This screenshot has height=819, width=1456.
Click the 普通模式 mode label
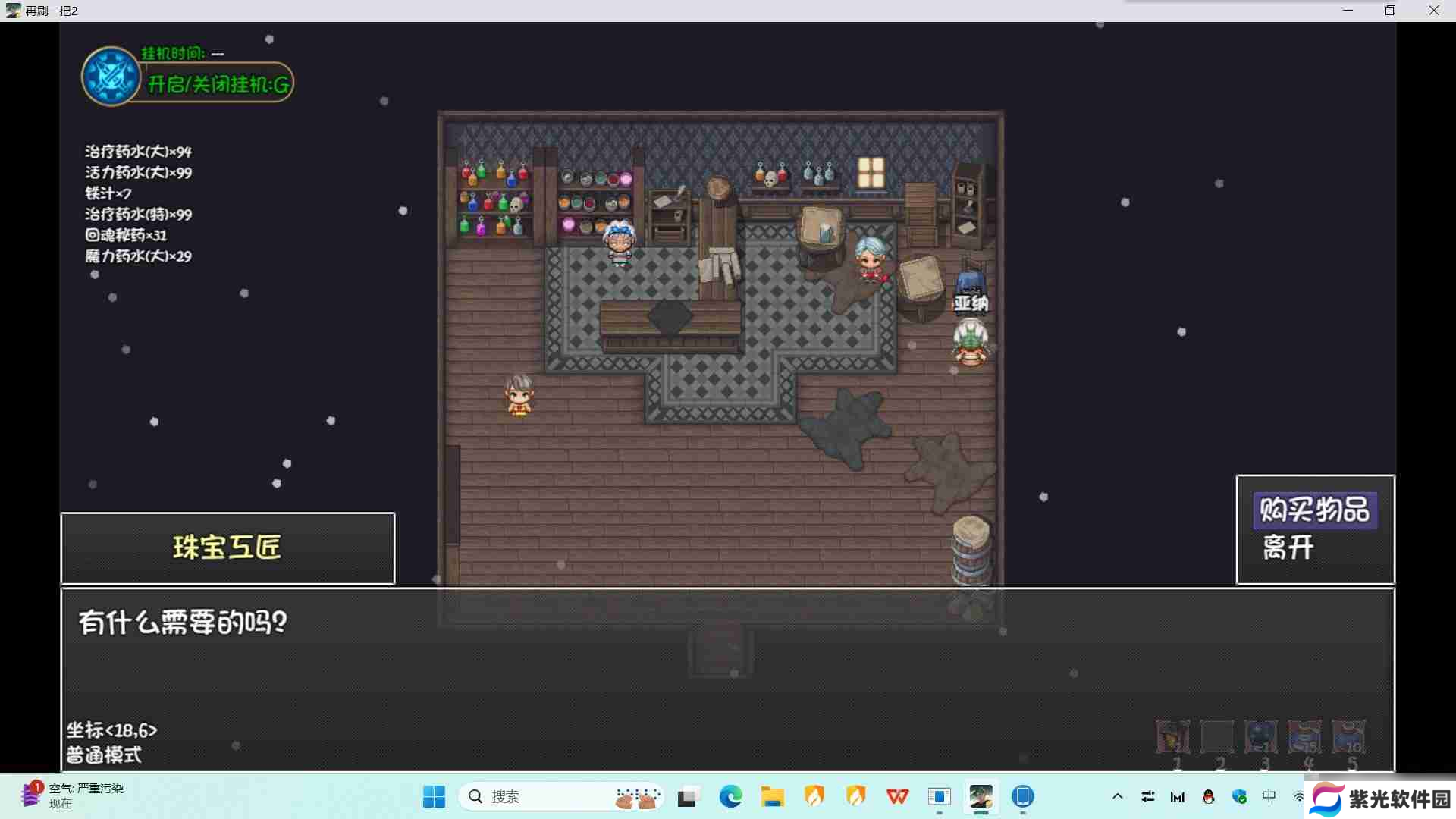point(103,755)
